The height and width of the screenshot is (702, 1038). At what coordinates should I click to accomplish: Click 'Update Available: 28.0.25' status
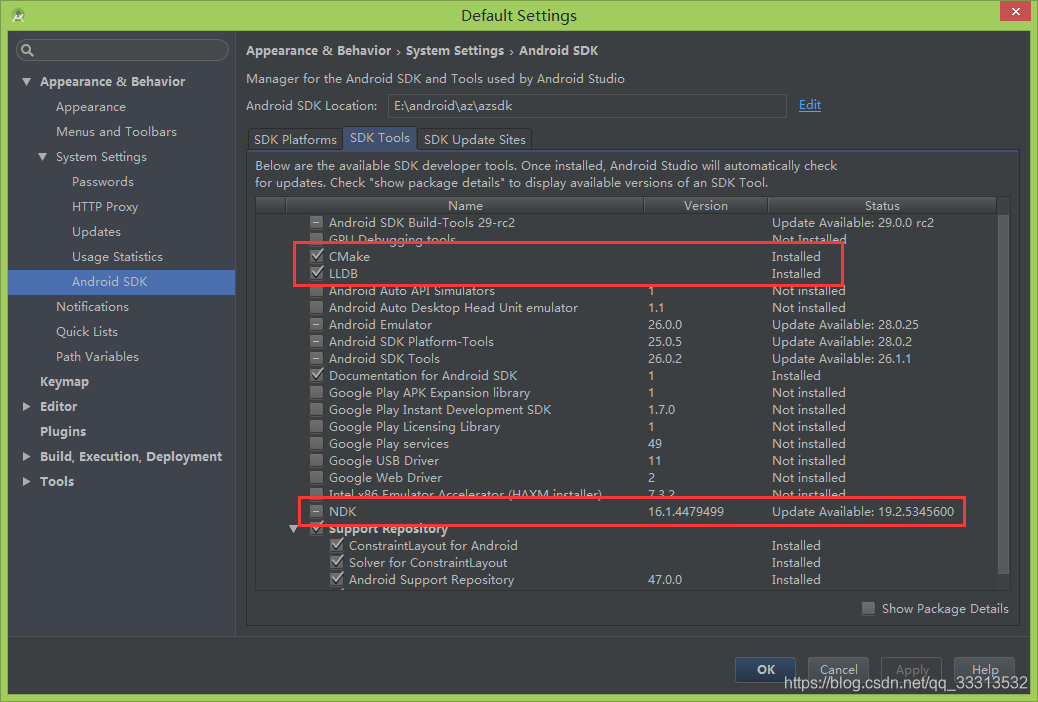pyautogui.click(x=845, y=325)
